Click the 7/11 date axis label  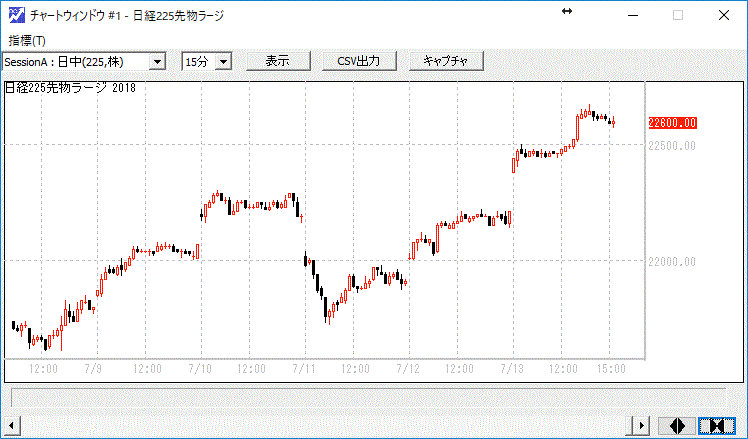coord(304,369)
